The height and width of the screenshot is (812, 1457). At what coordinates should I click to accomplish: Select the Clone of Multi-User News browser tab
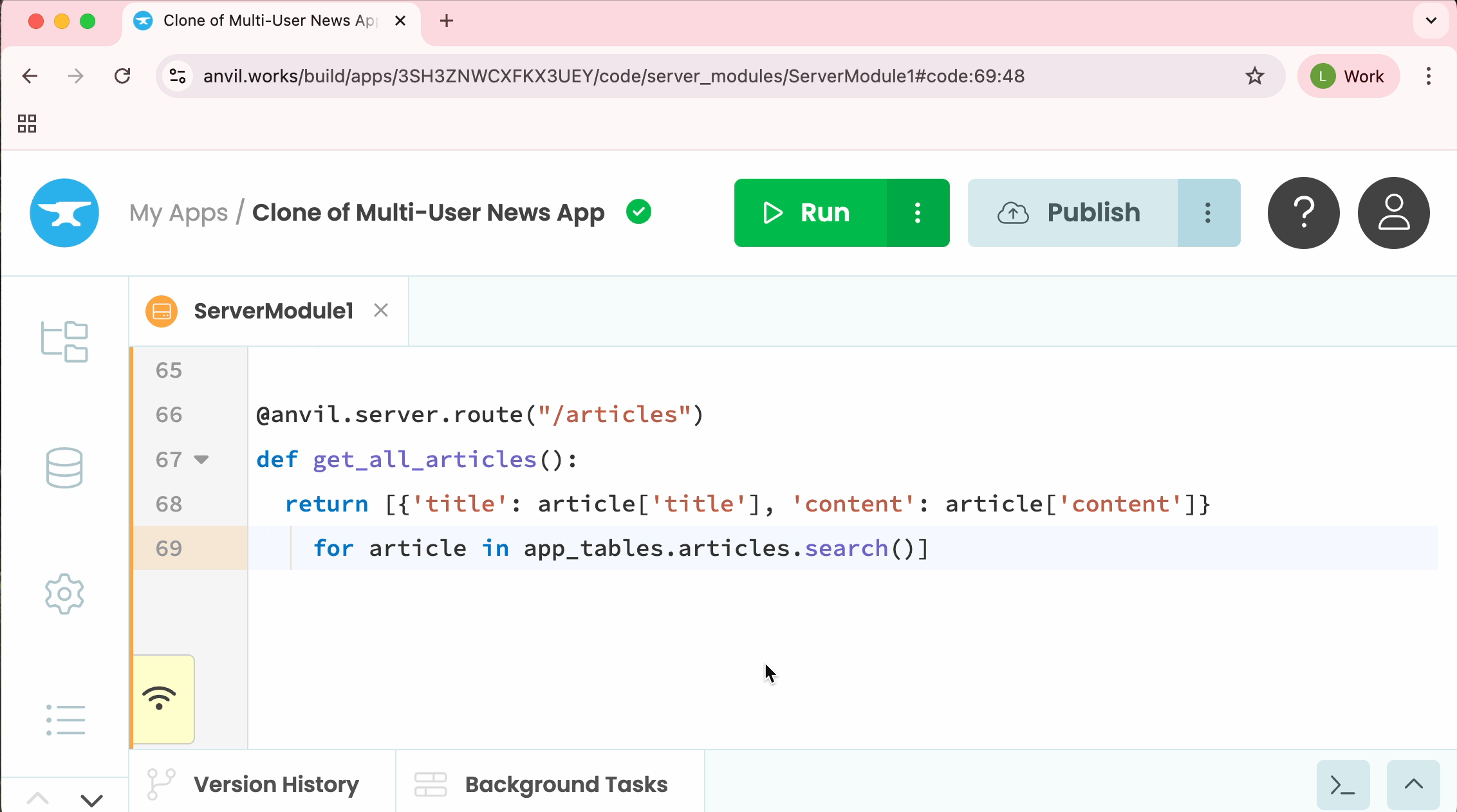[271, 21]
